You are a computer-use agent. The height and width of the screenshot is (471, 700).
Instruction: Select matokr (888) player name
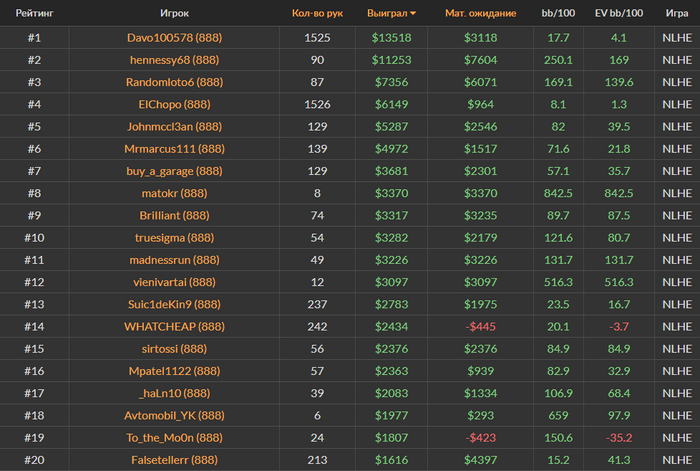[x=174, y=193]
